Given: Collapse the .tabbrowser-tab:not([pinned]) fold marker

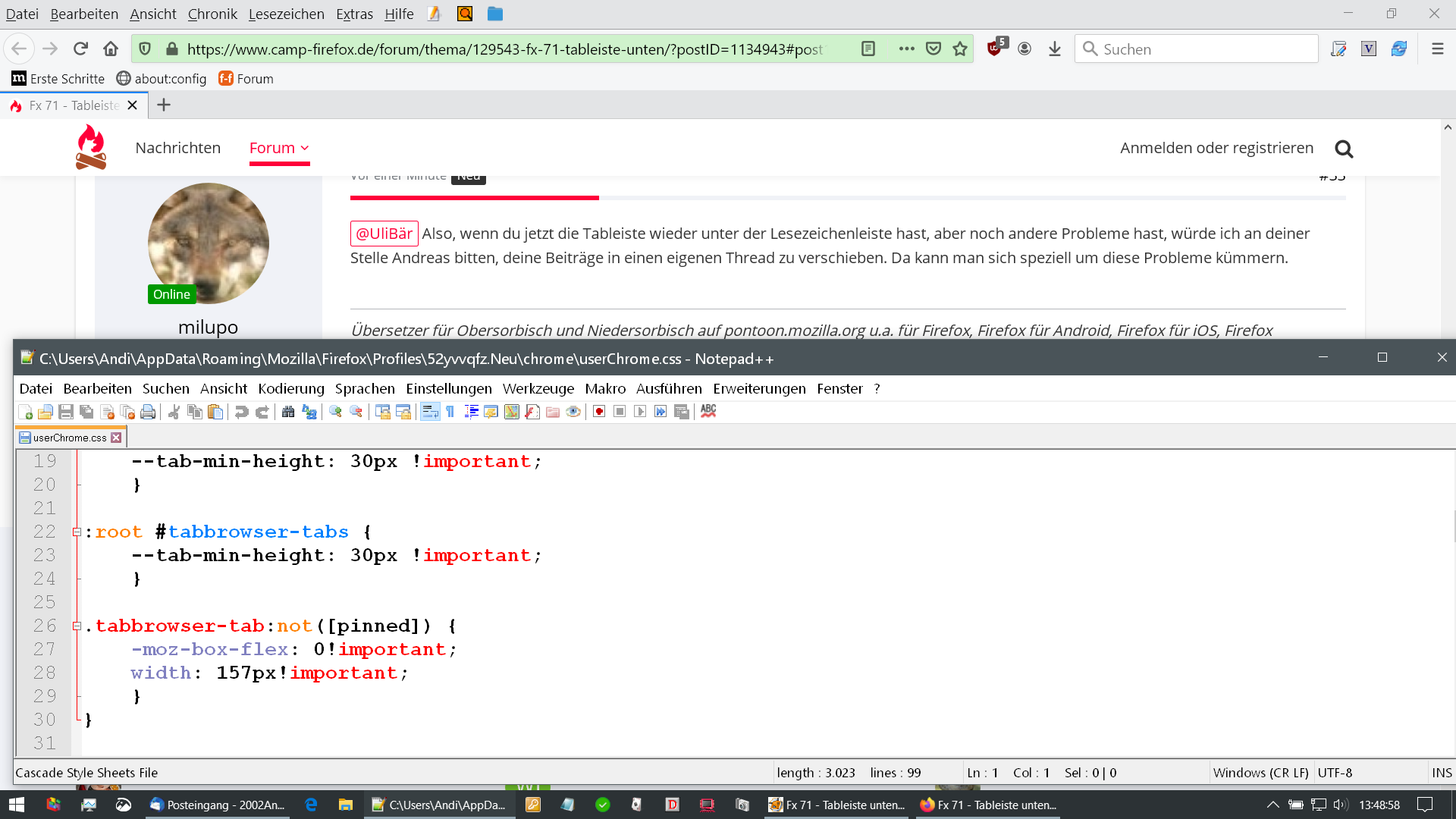Looking at the screenshot, I should click(77, 626).
